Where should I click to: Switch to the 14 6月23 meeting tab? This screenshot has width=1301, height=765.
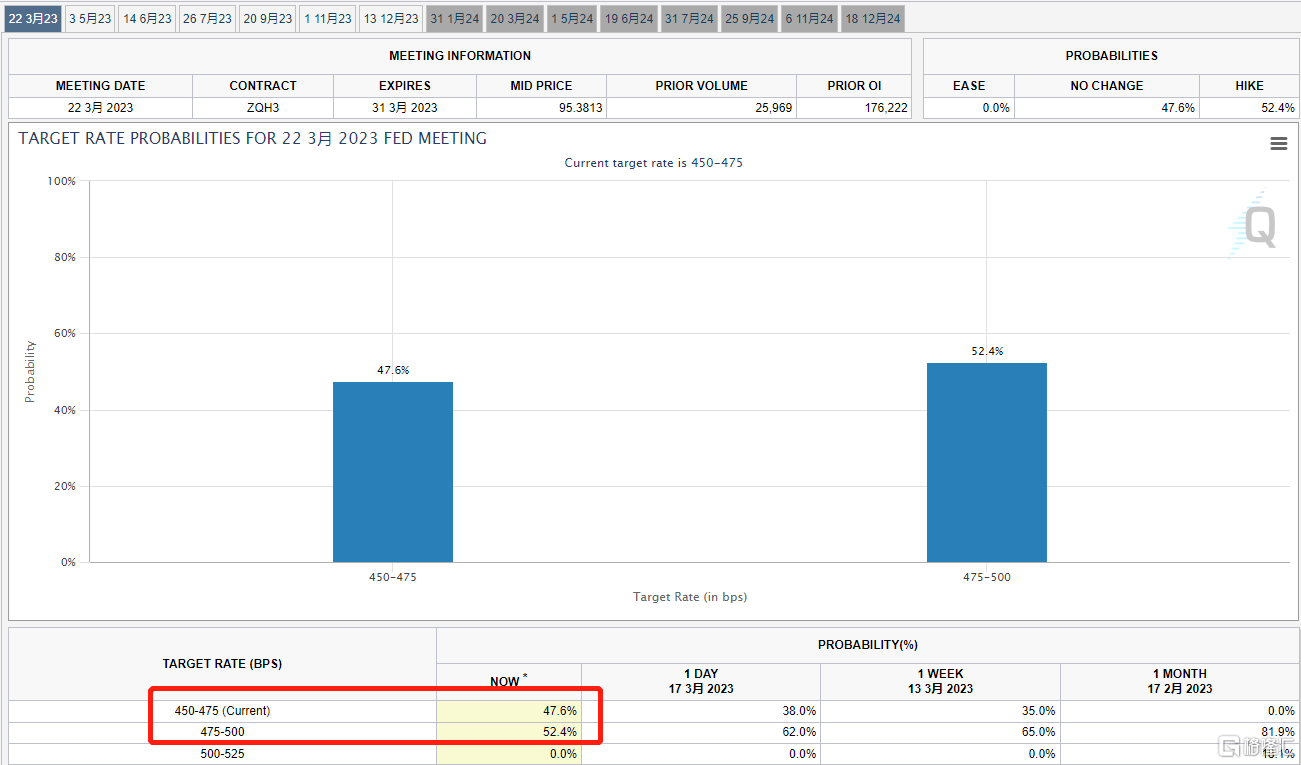tap(147, 18)
